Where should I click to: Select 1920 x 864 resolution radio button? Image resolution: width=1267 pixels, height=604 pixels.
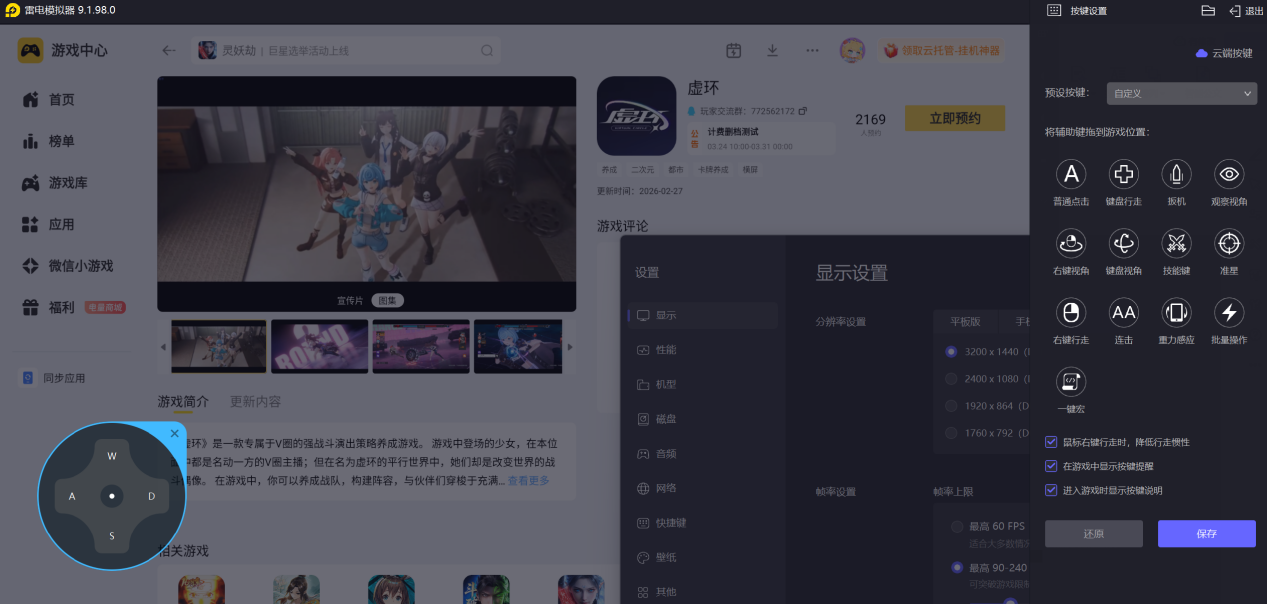(x=951, y=406)
